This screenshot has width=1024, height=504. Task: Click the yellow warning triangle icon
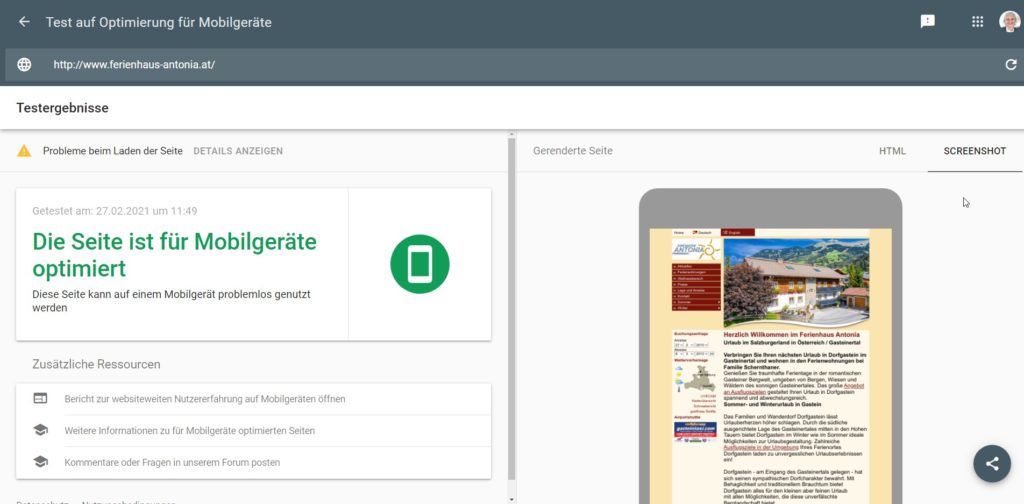24,151
